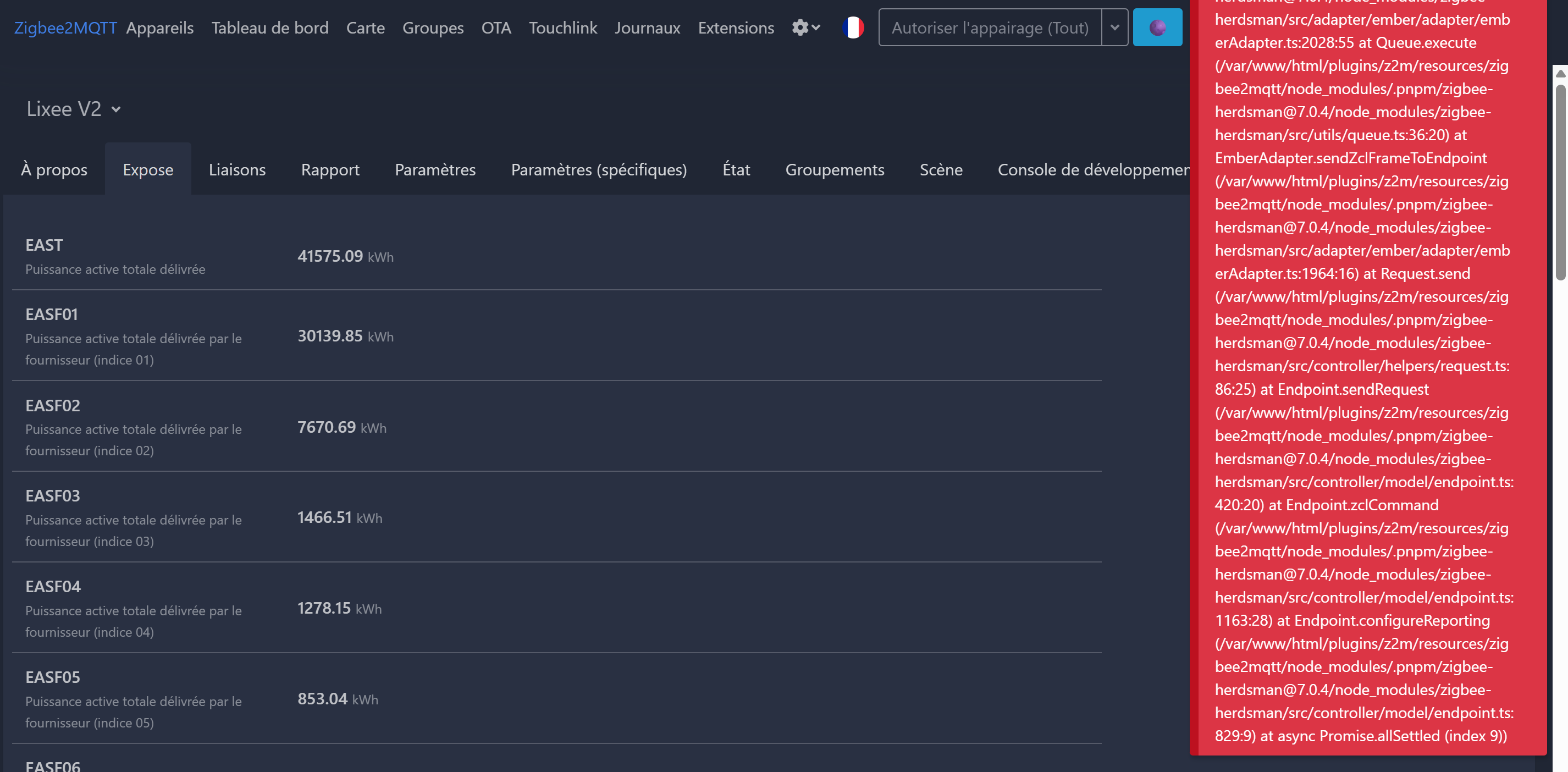Open the Carte network map
Viewport: 1568px width, 772px height.
(365, 27)
